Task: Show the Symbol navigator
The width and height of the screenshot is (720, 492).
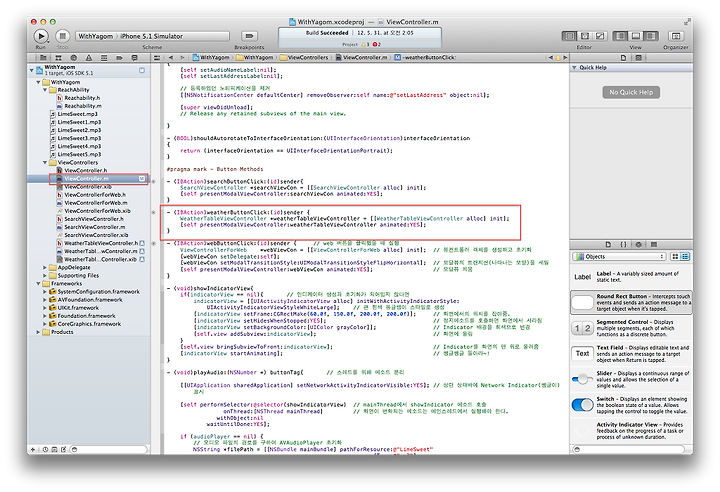Action: (58, 58)
